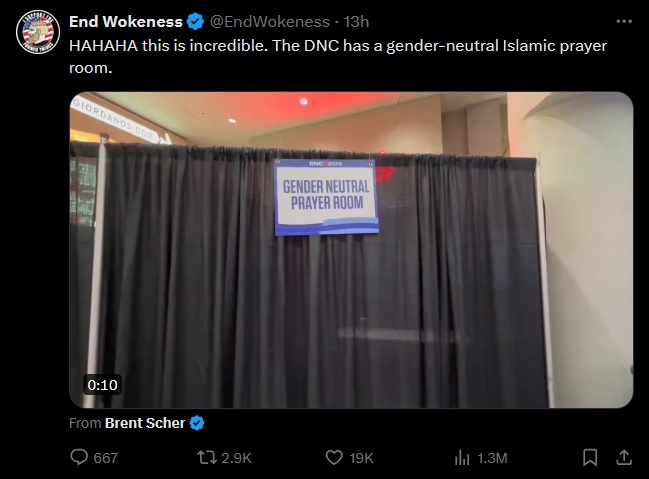Viewport: 649px width, 479px height.
Task: Bookmark this post
Action: (589, 457)
